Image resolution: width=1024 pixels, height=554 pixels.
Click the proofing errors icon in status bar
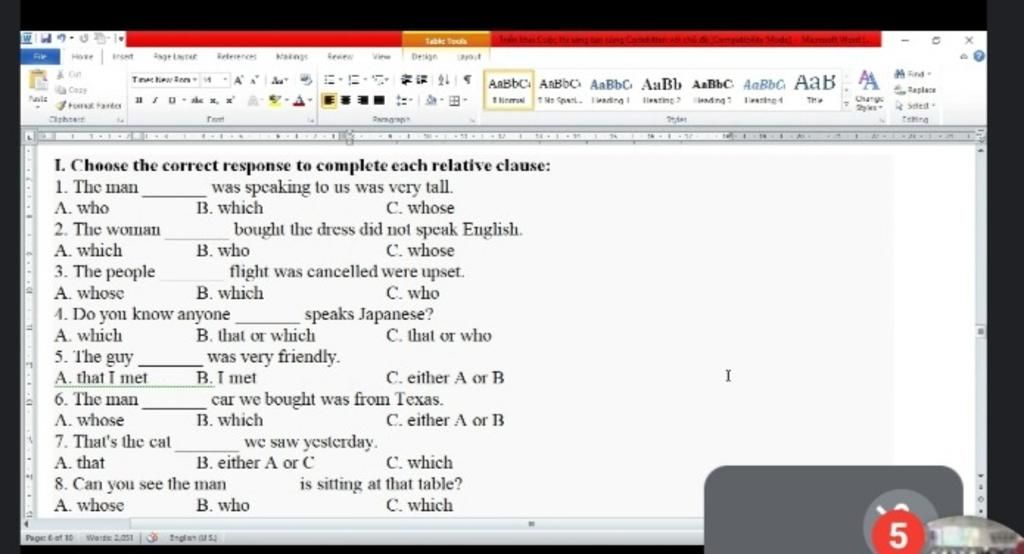152,538
